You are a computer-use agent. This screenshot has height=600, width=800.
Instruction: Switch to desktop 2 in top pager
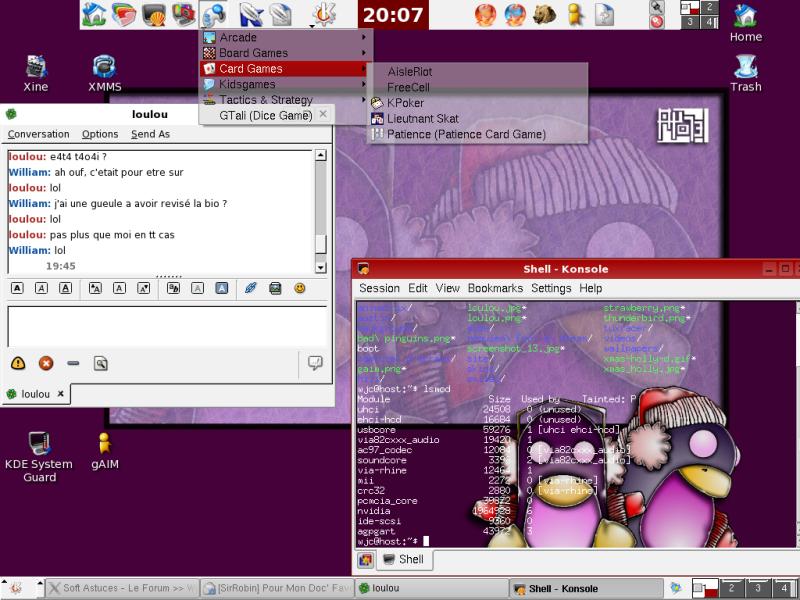(x=709, y=7)
